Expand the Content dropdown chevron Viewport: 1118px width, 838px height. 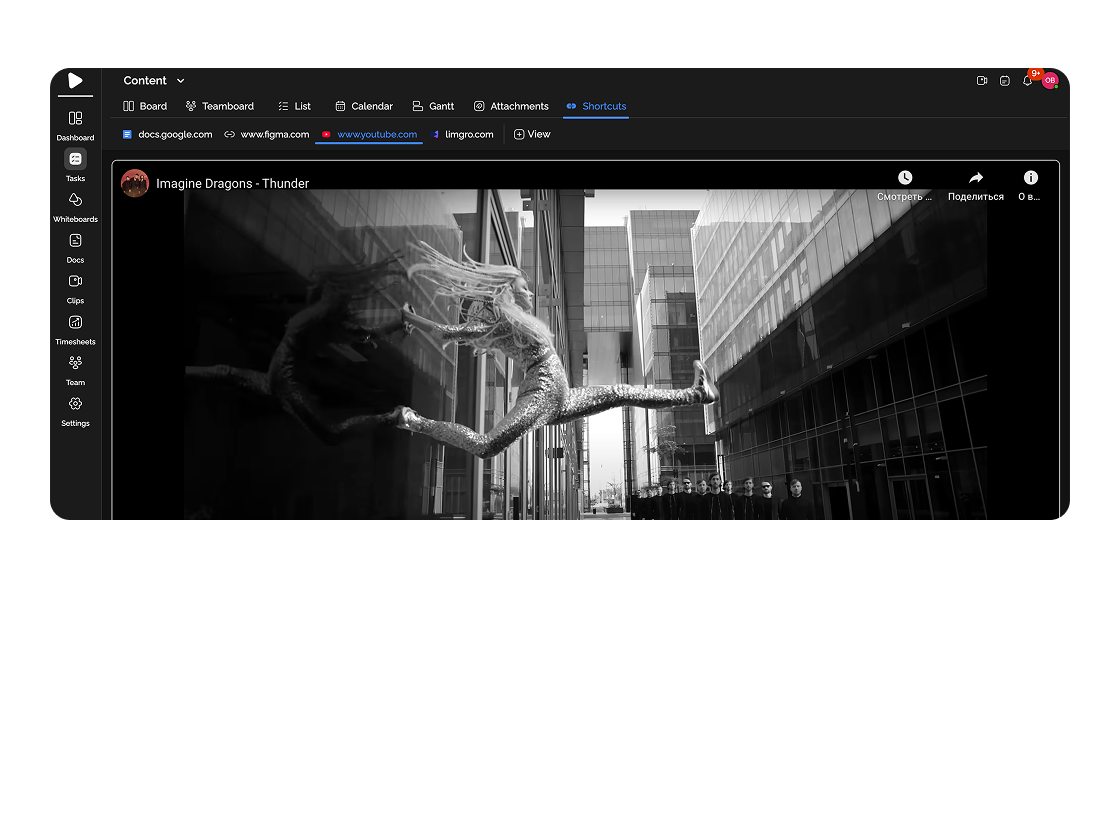click(x=181, y=80)
